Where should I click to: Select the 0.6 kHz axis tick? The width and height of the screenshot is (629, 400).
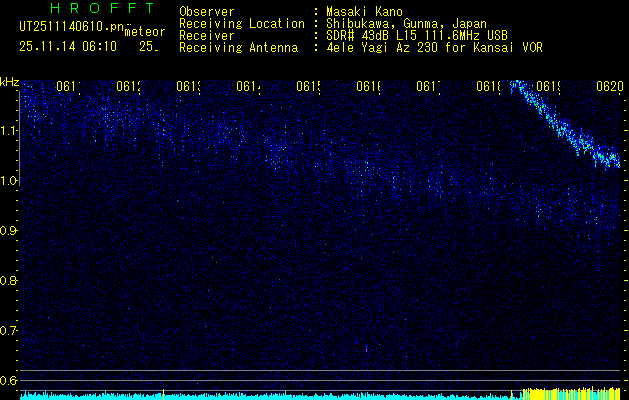click(9, 380)
